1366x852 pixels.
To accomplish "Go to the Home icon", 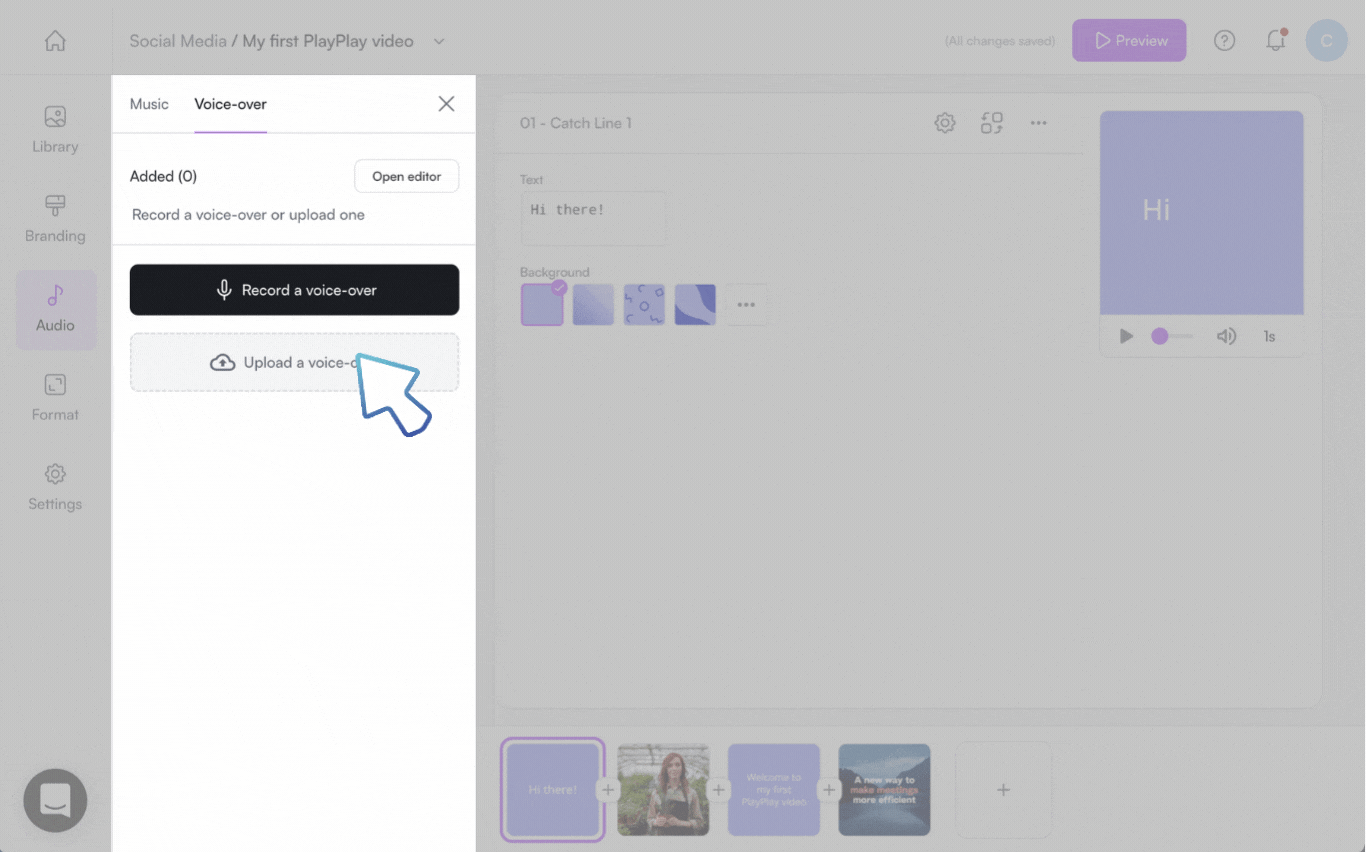I will 55,41.
